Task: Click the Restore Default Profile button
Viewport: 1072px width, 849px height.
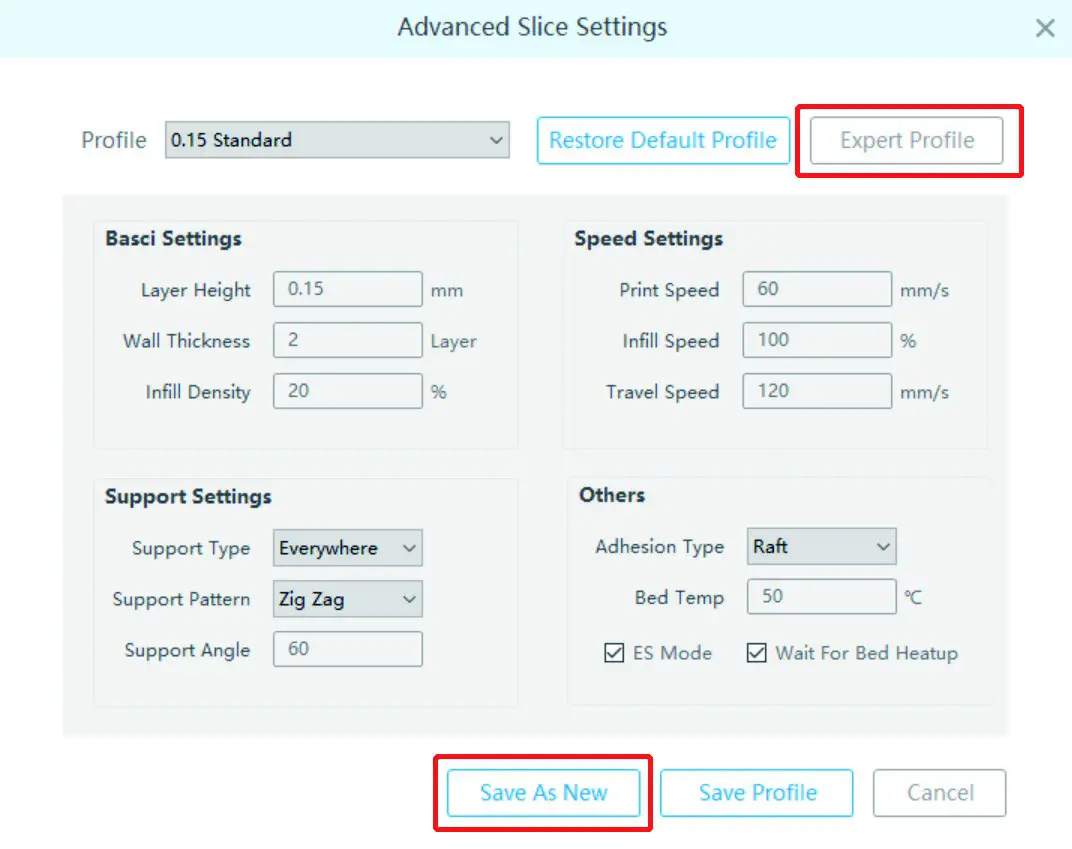Action: (662, 140)
